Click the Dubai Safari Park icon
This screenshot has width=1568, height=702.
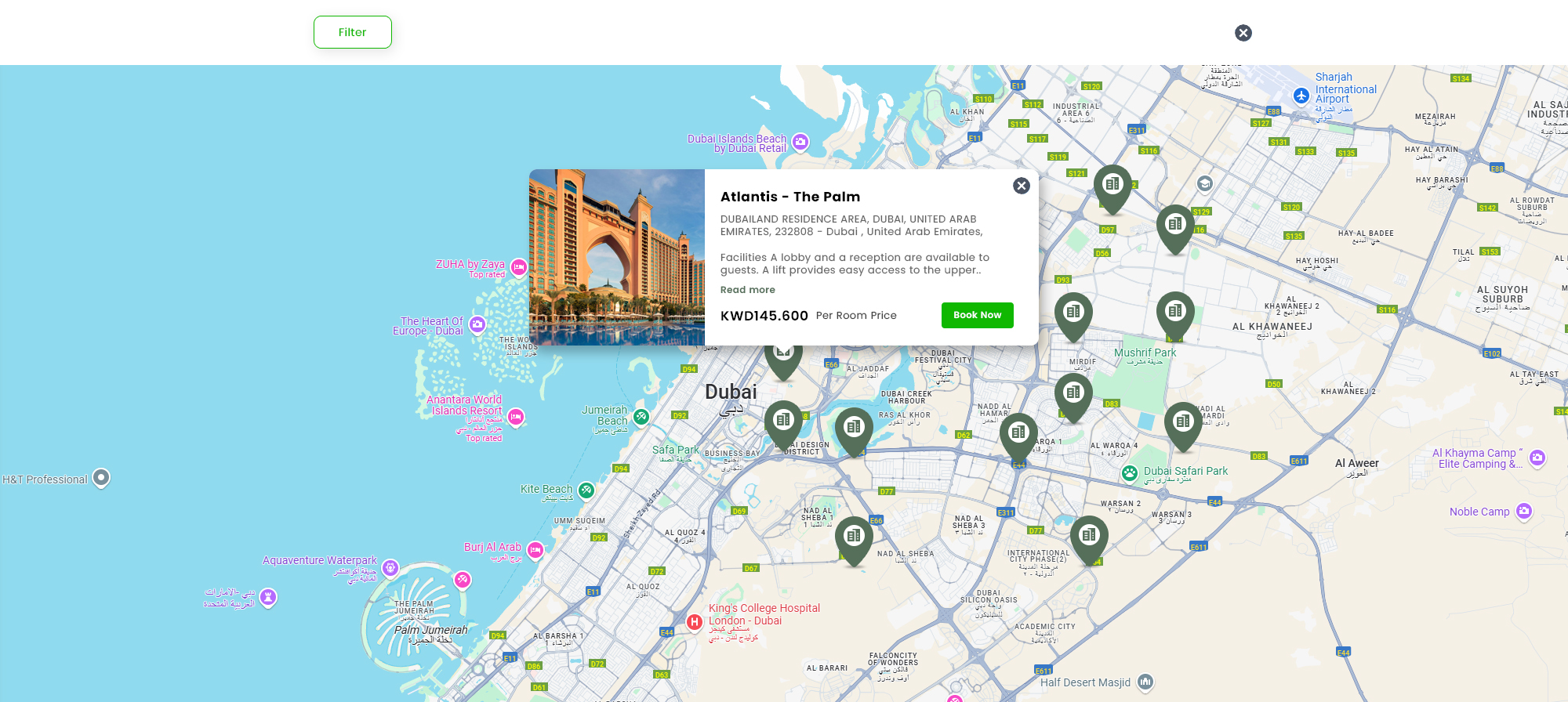1129,472
